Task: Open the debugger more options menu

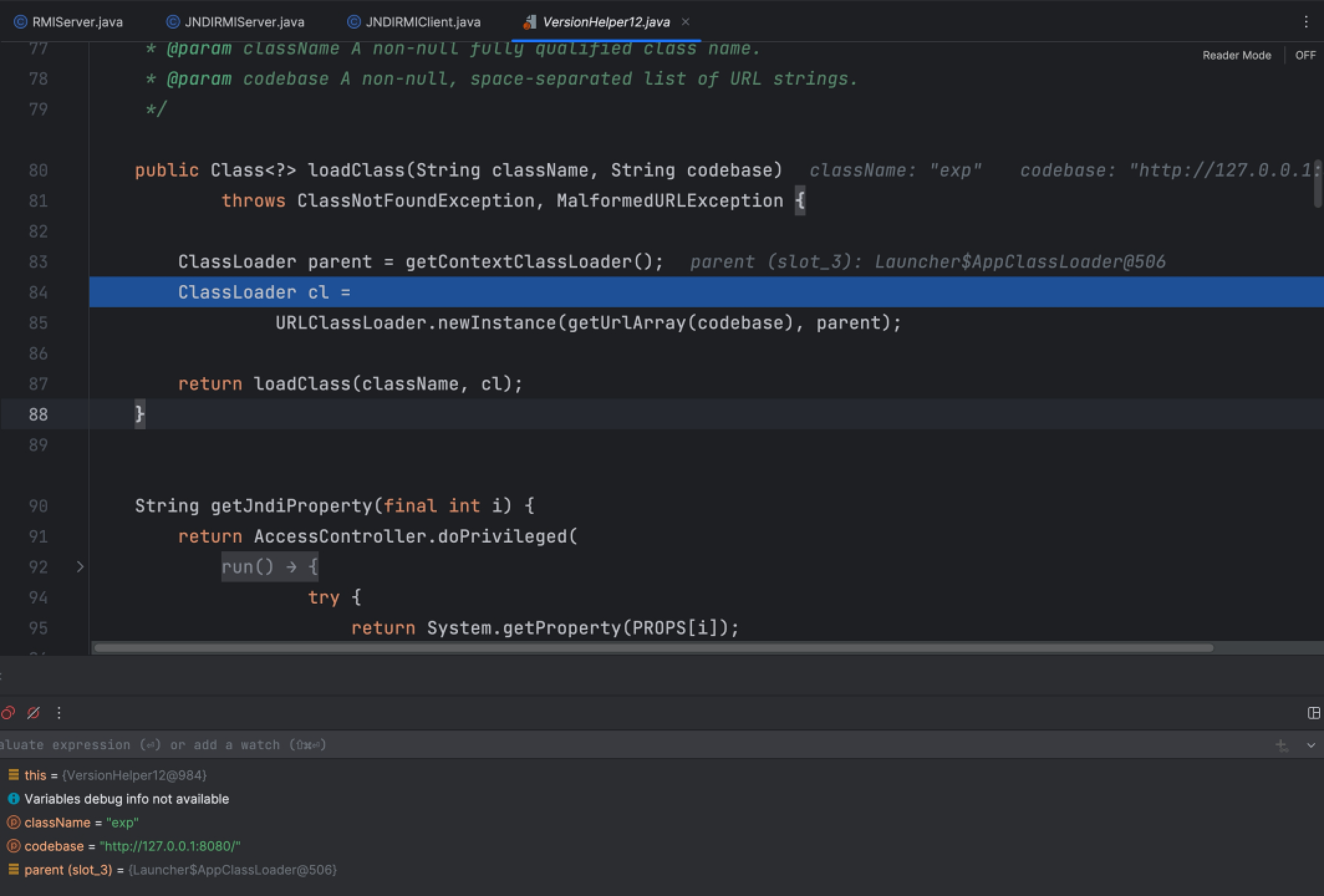Action: tap(59, 713)
